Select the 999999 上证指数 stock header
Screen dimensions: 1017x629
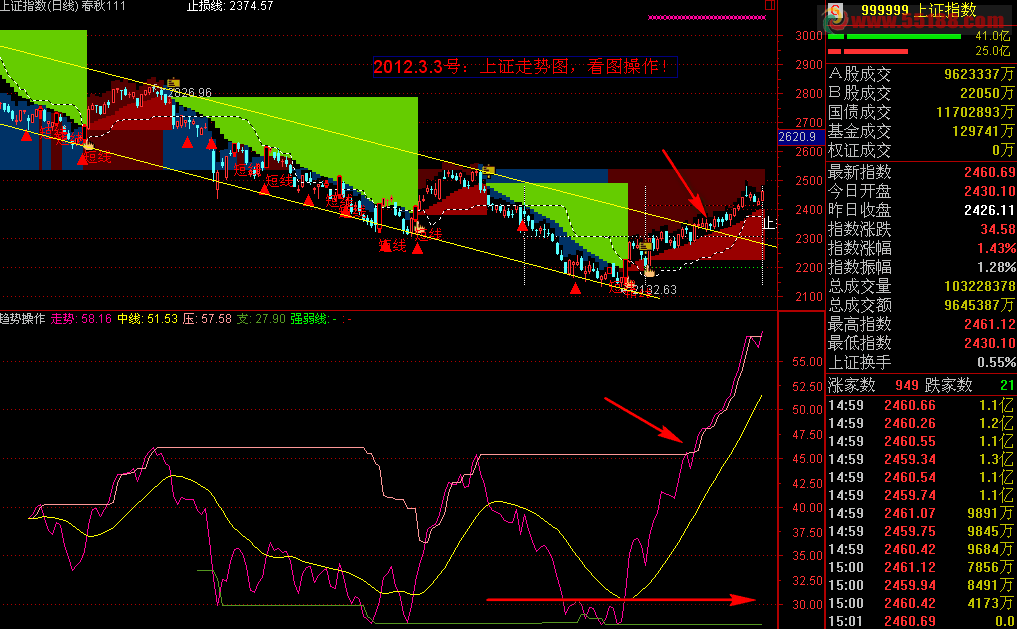918,10
